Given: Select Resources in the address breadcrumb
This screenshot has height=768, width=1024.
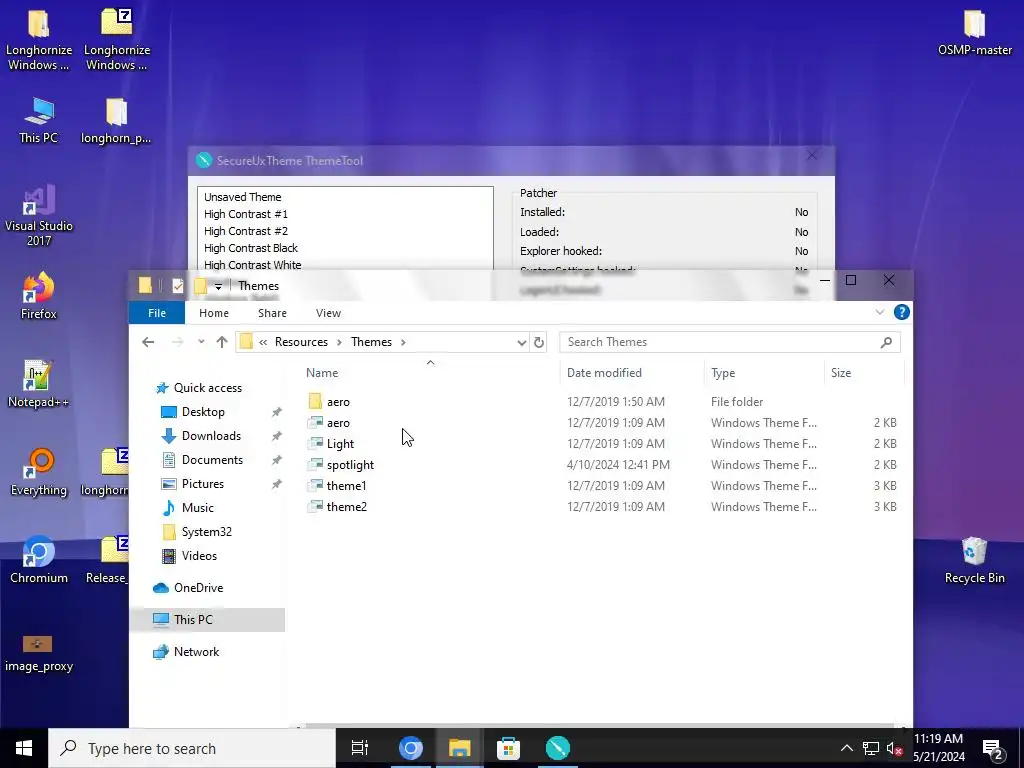Looking at the screenshot, I should point(301,342).
